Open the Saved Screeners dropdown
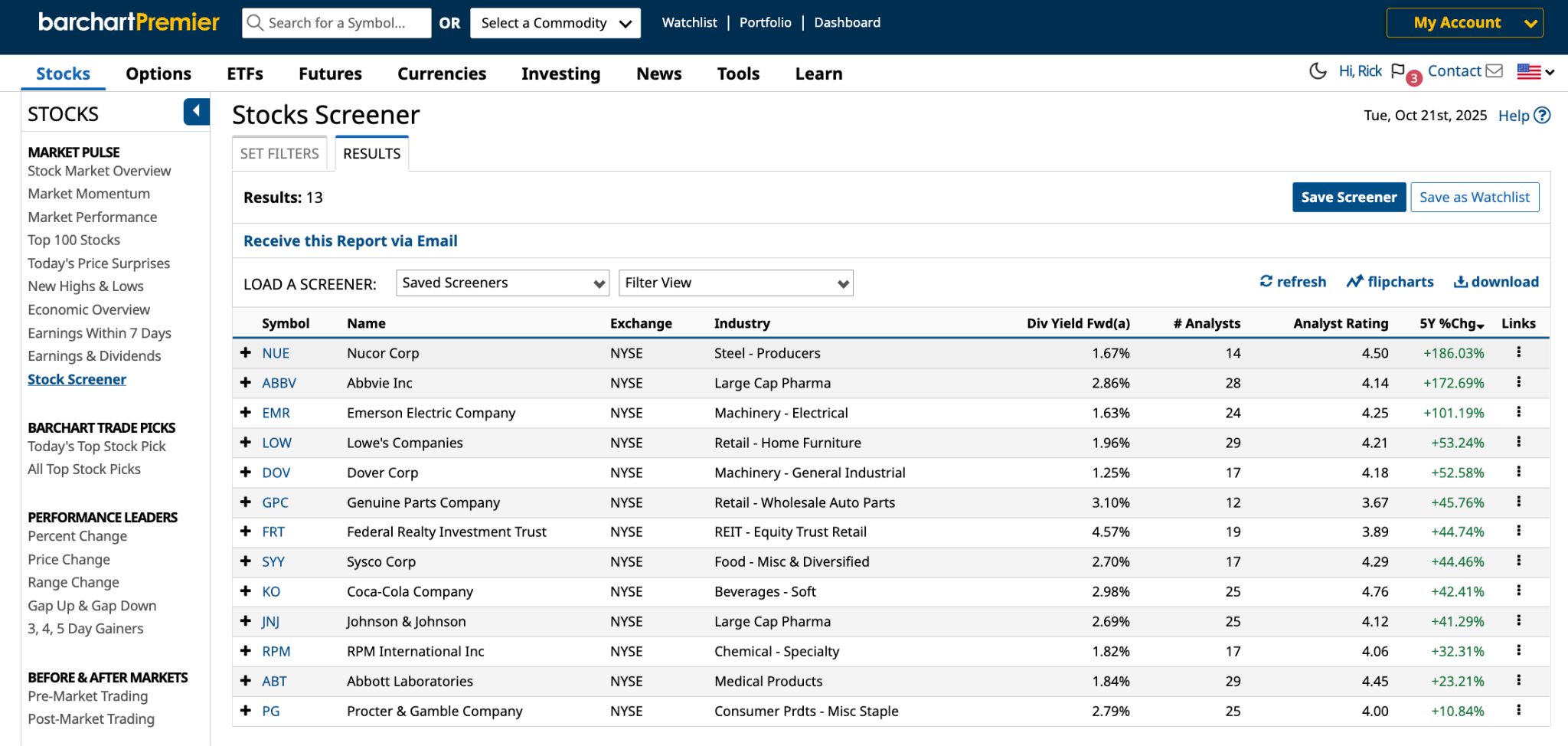The width and height of the screenshot is (1568, 746). [502, 283]
